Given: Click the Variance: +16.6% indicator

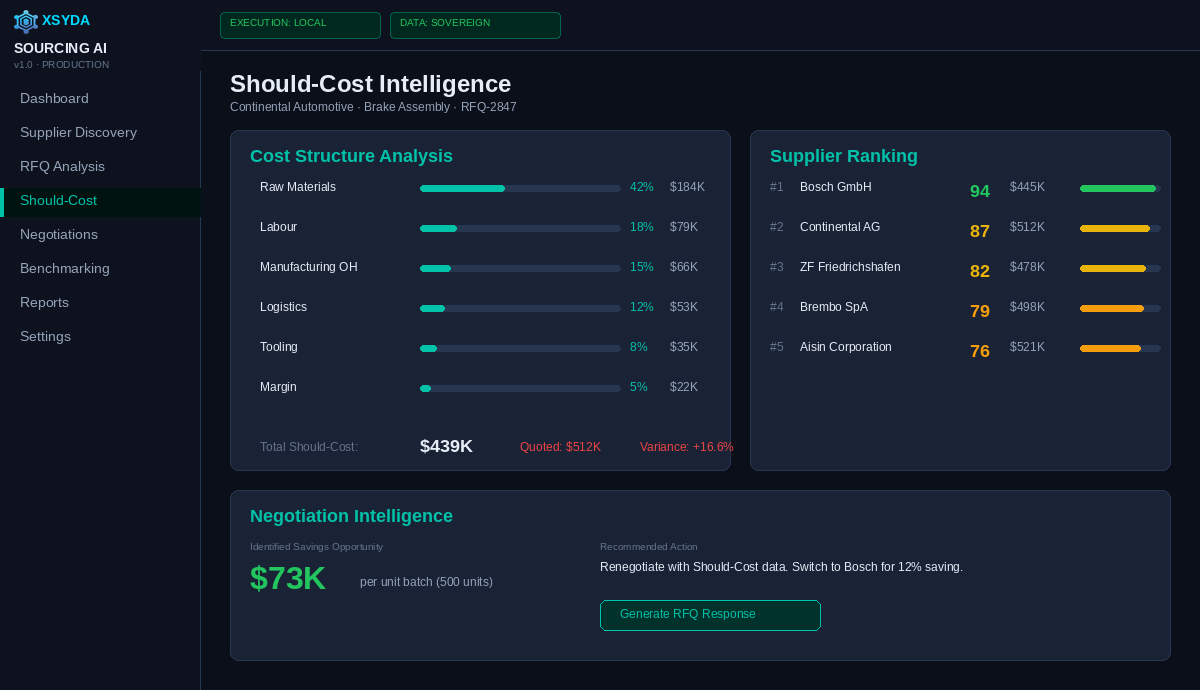Looking at the screenshot, I should point(687,447).
